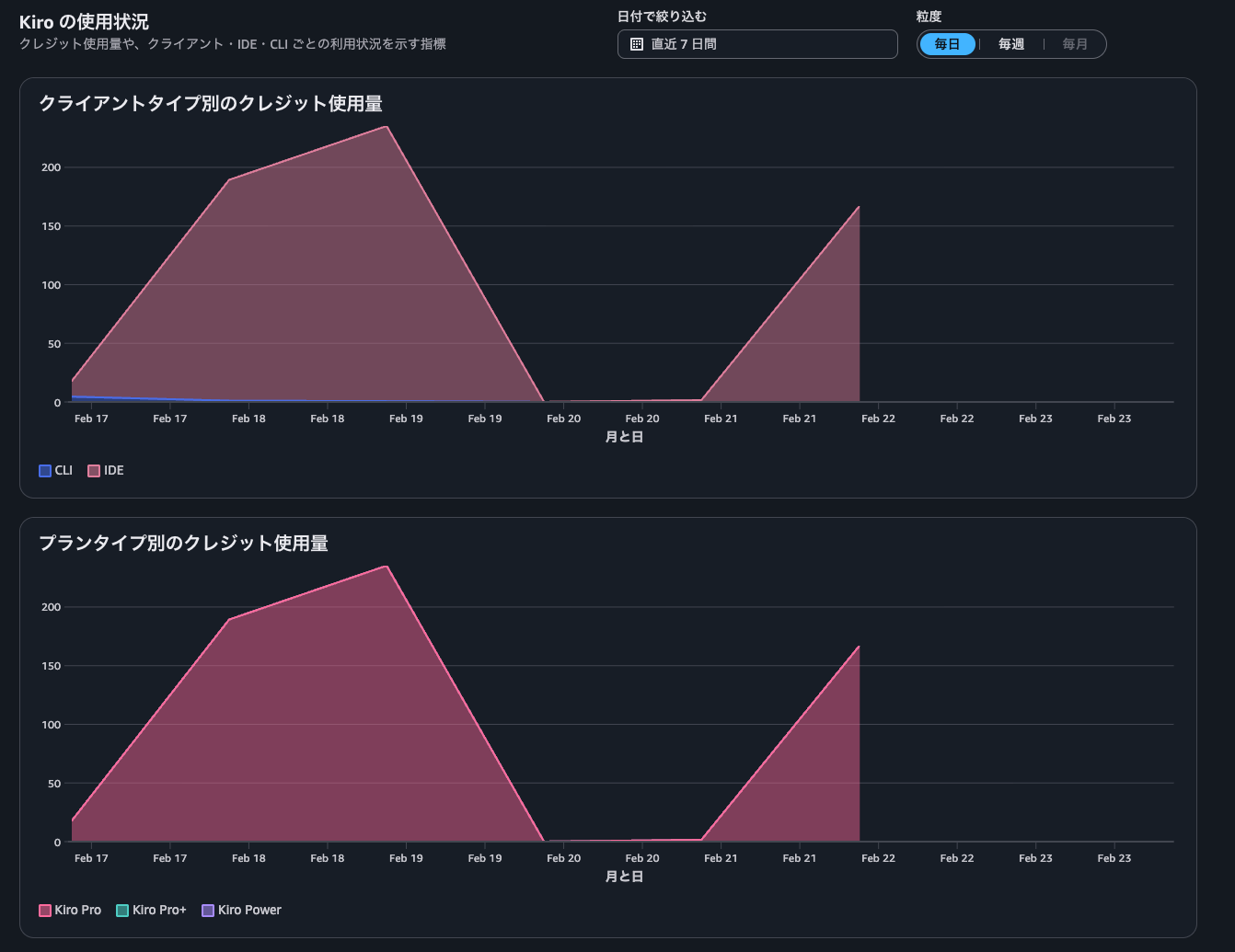Image resolution: width=1235 pixels, height=952 pixels.
Task: Click the Kiro Pro legend label
Action: (x=78, y=910)
